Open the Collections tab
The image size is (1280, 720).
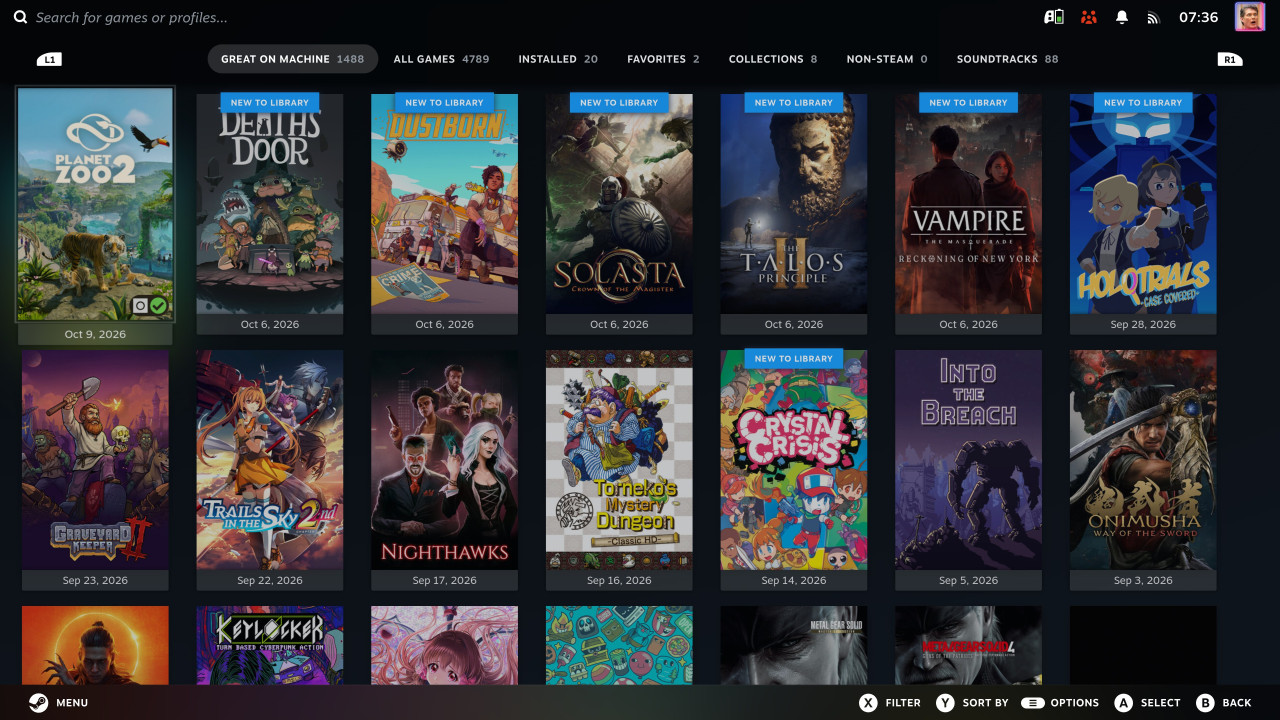(773, 59)
